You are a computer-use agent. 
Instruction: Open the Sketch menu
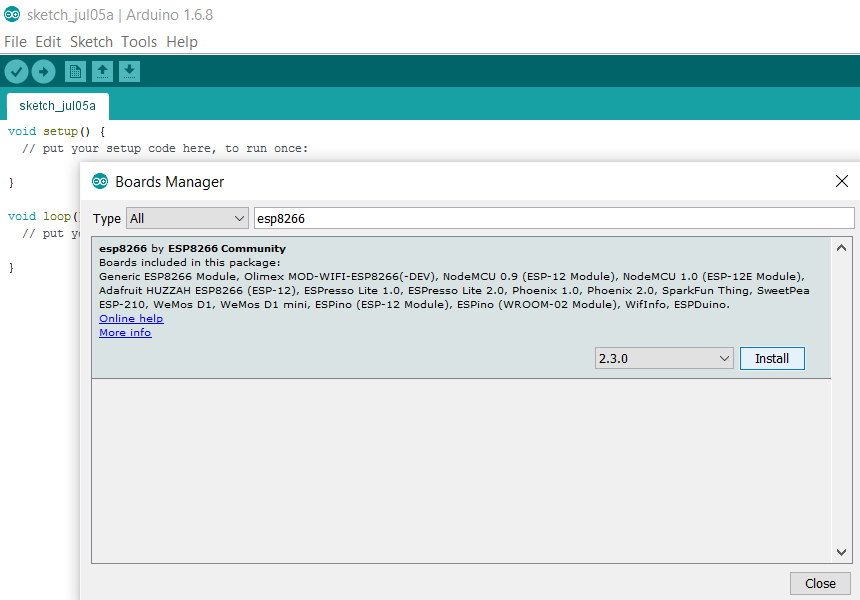pos(91,42)
